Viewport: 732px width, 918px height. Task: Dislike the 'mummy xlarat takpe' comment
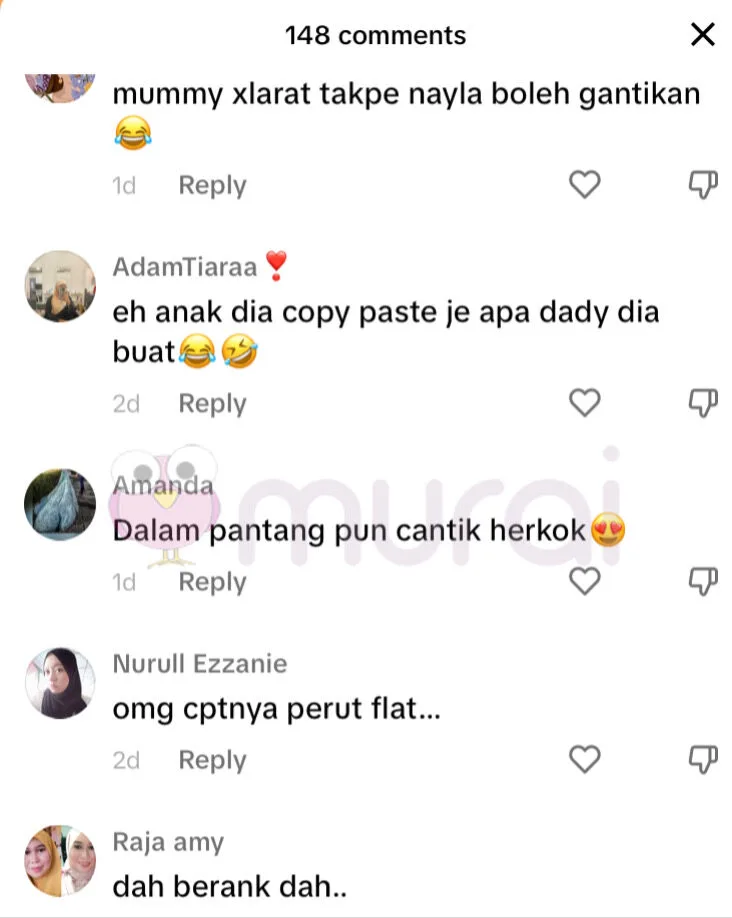pos(703,185)
